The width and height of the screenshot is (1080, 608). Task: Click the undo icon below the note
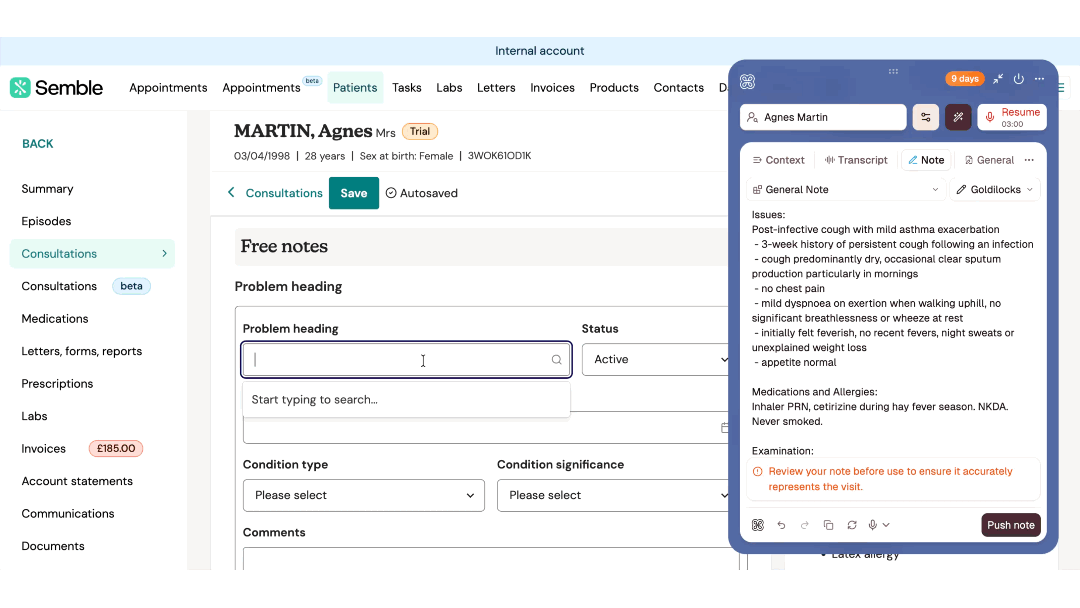pyautogui.click(x=781, y=525)
